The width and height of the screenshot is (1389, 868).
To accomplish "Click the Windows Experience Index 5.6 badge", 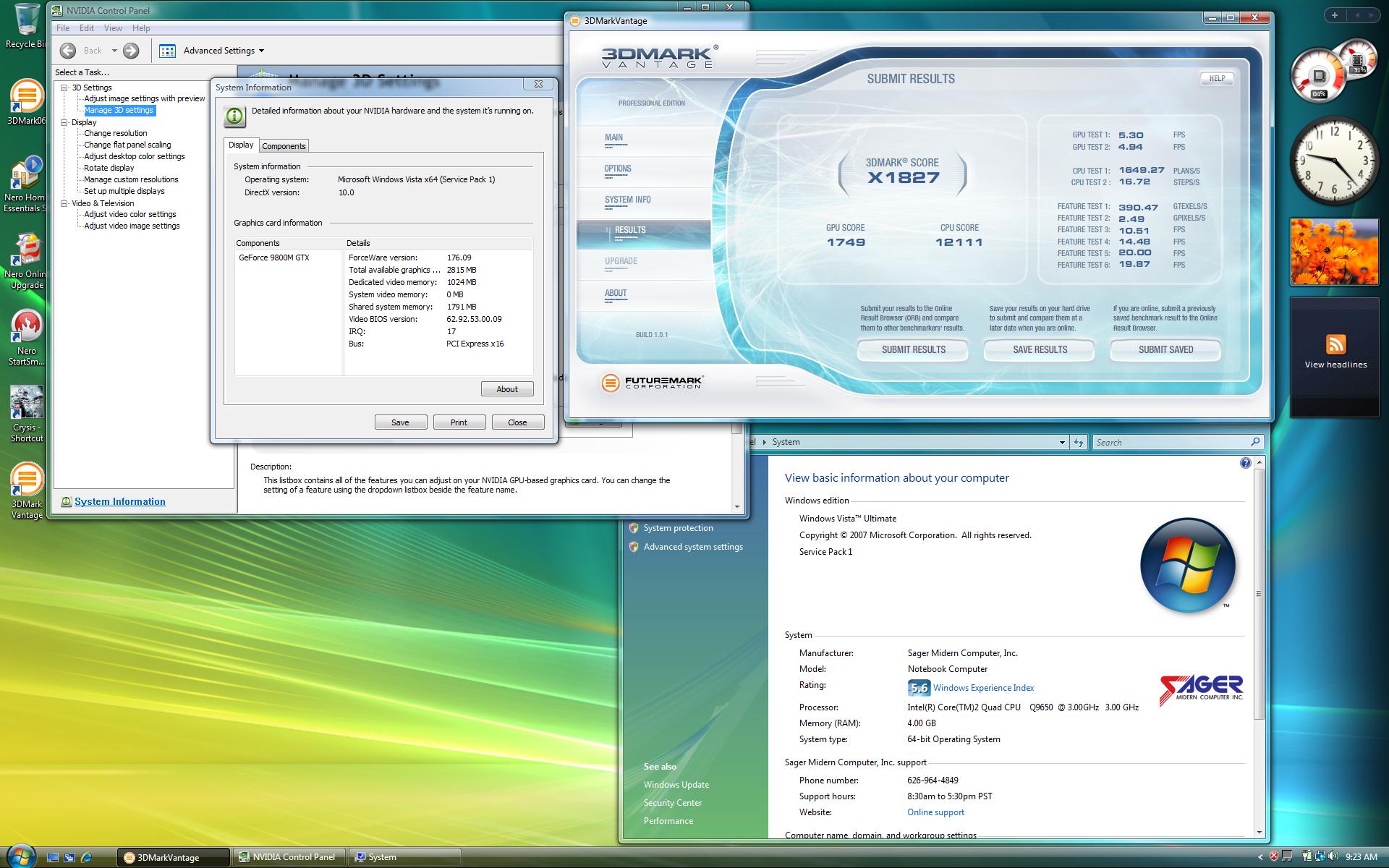I will click(919, 688).
